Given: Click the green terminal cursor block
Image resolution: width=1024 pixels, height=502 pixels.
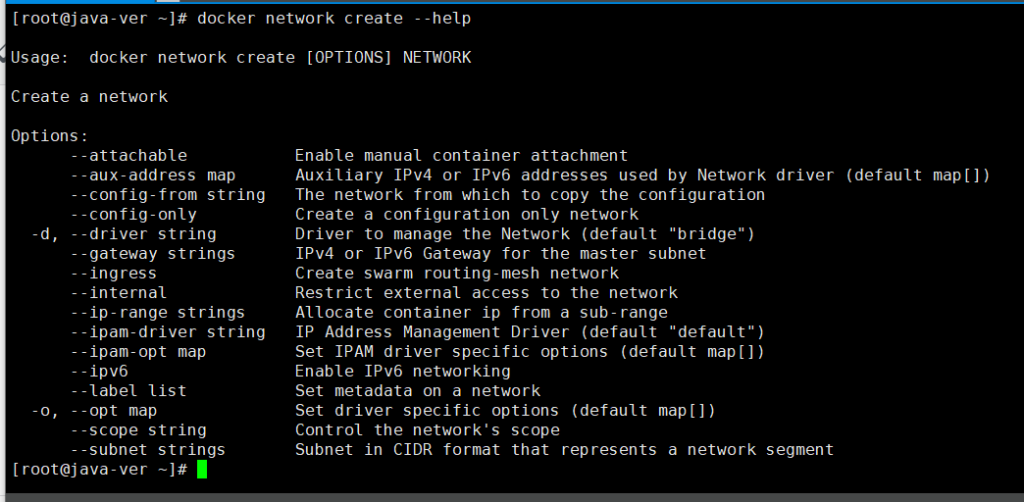Looking at the screenshot, I should point(202,469).
